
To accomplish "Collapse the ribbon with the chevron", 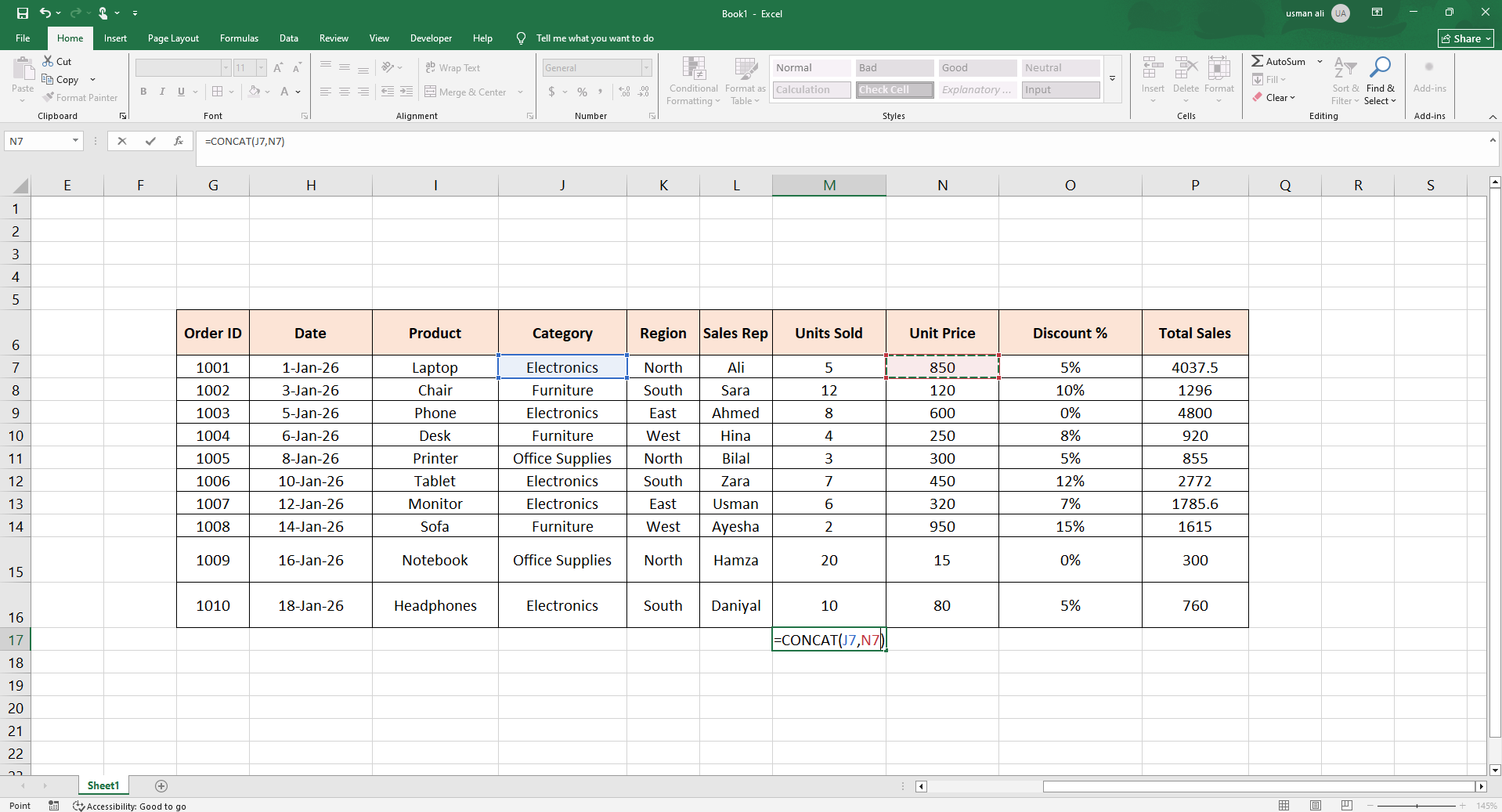I will [1492, 117].
